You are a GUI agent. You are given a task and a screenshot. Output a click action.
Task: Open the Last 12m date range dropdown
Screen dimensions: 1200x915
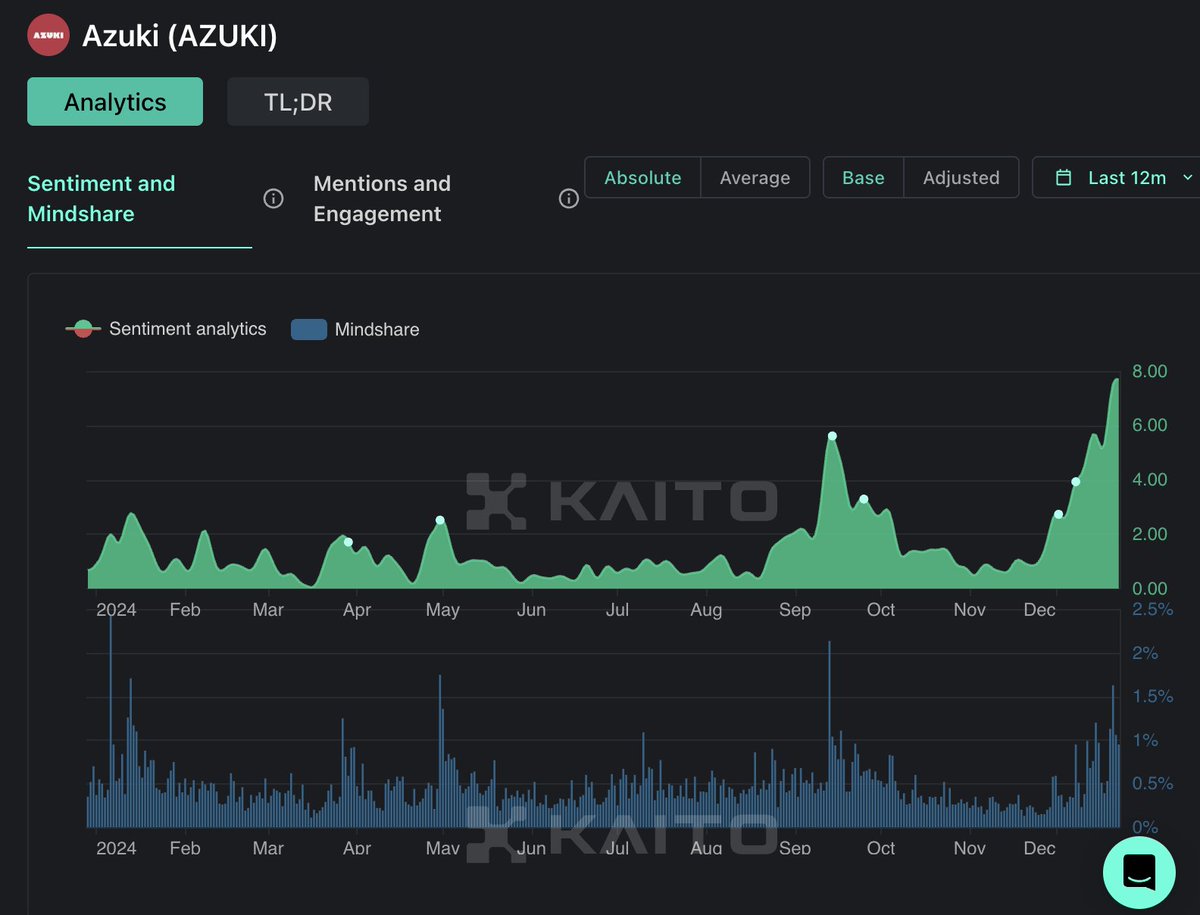[1116, 177]
